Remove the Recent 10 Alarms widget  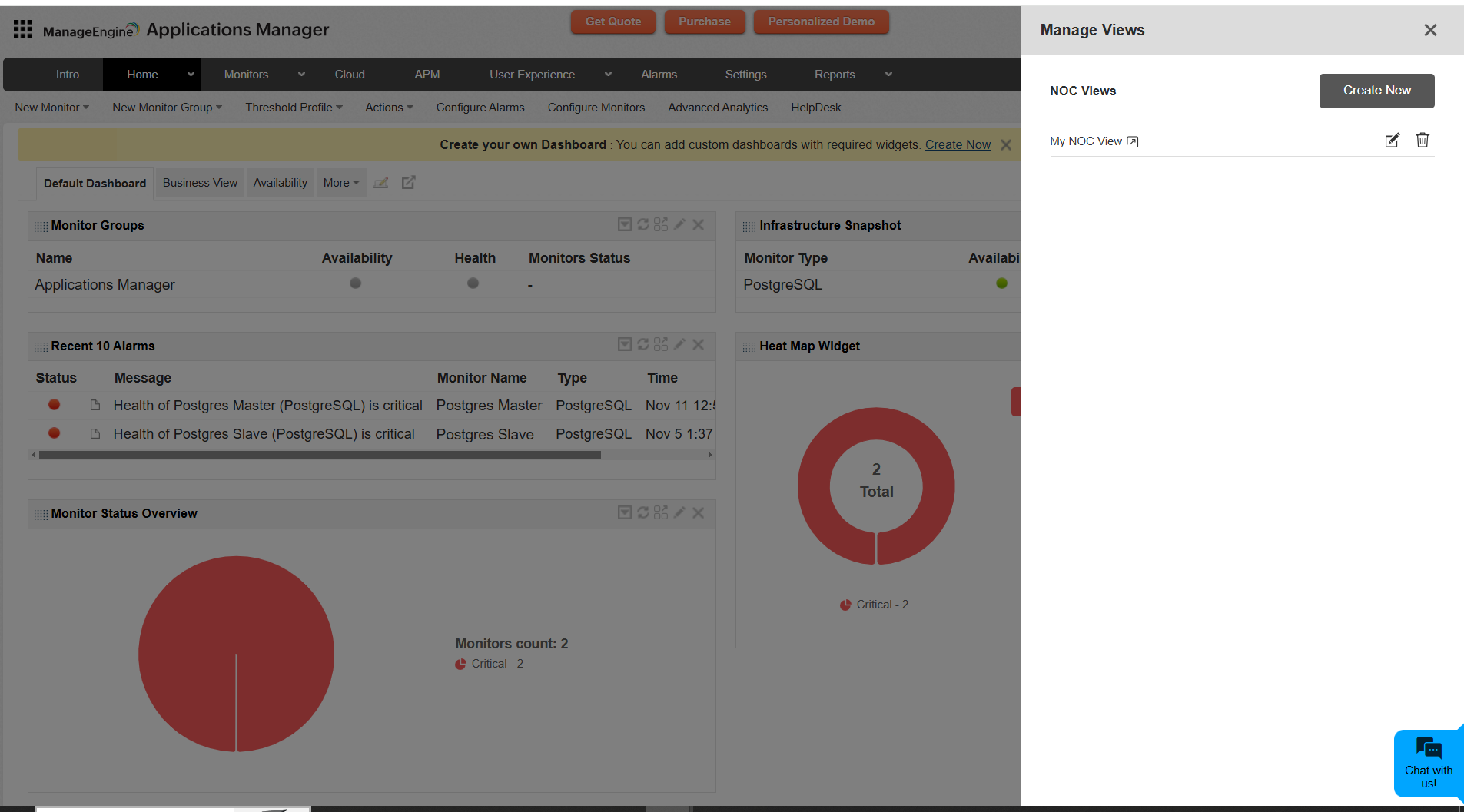[698, 344]
